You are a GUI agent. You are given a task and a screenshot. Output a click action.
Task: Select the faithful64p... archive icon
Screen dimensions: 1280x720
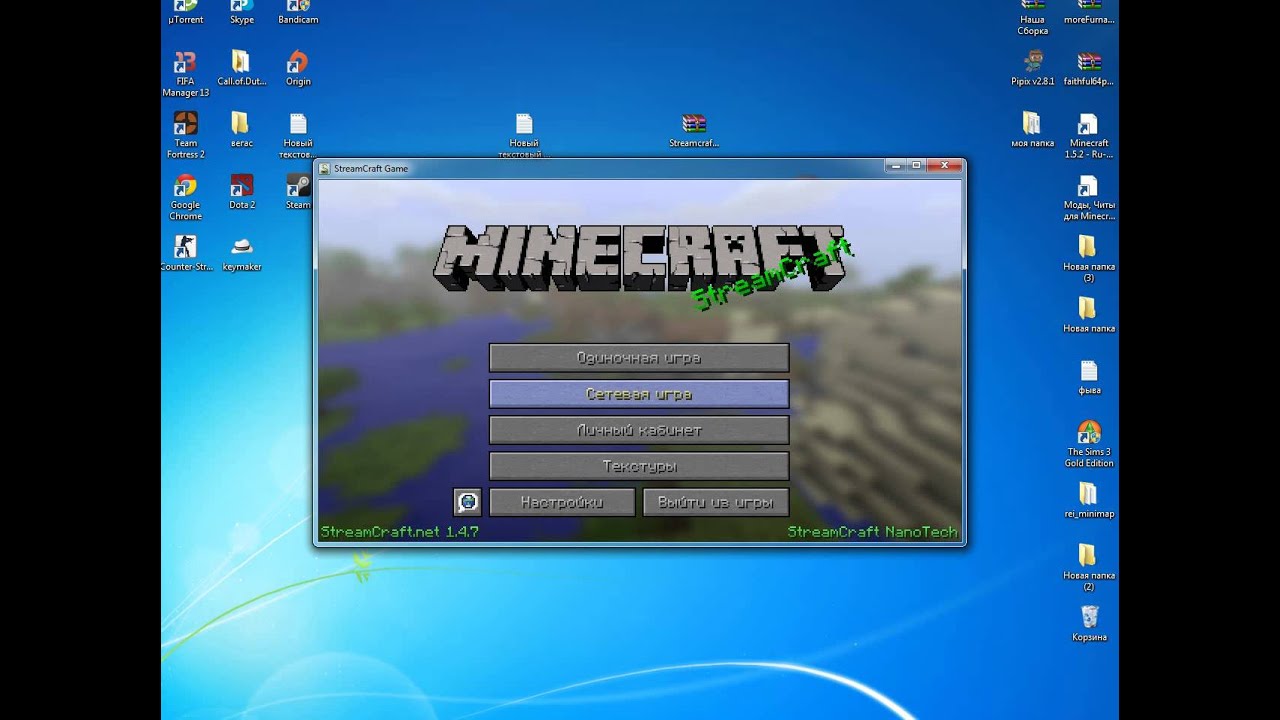[x=1089, y=69]
